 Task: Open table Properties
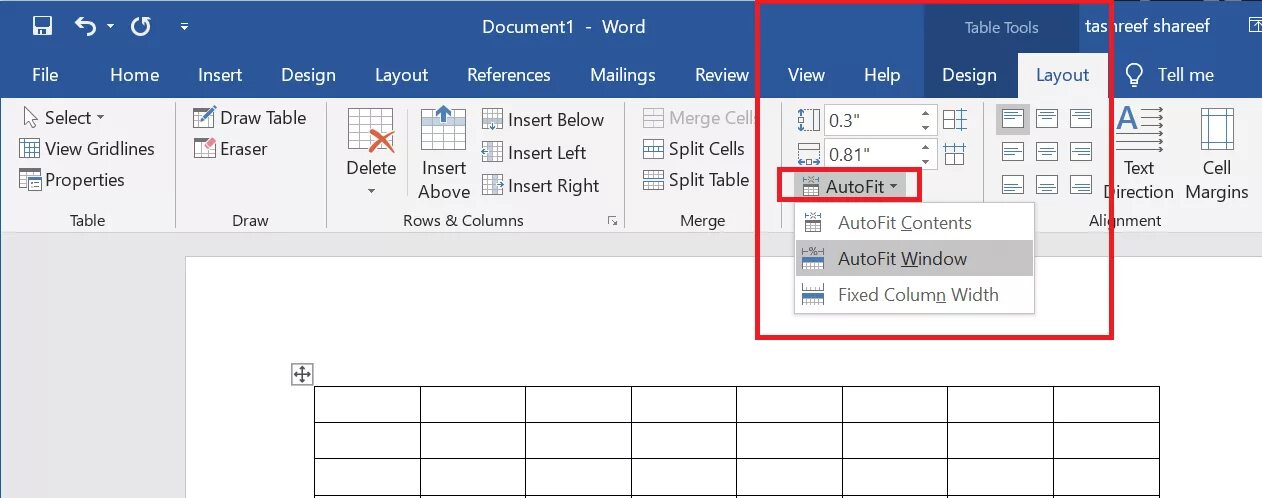pyautogui.click(x=72, y=180)
